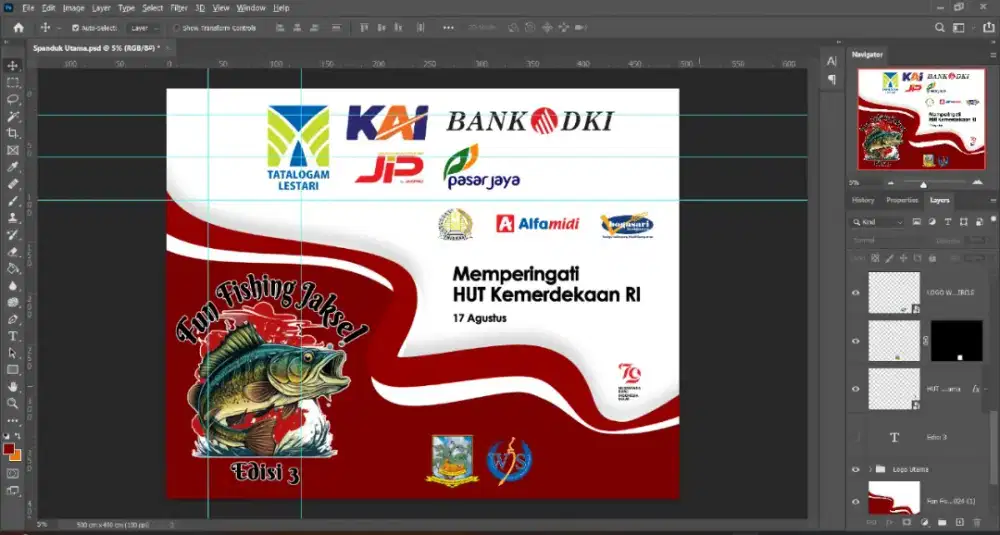1000x535 pixels.
Task: Select the Clone Stamp tool
Action: click(x=12, y=218)
